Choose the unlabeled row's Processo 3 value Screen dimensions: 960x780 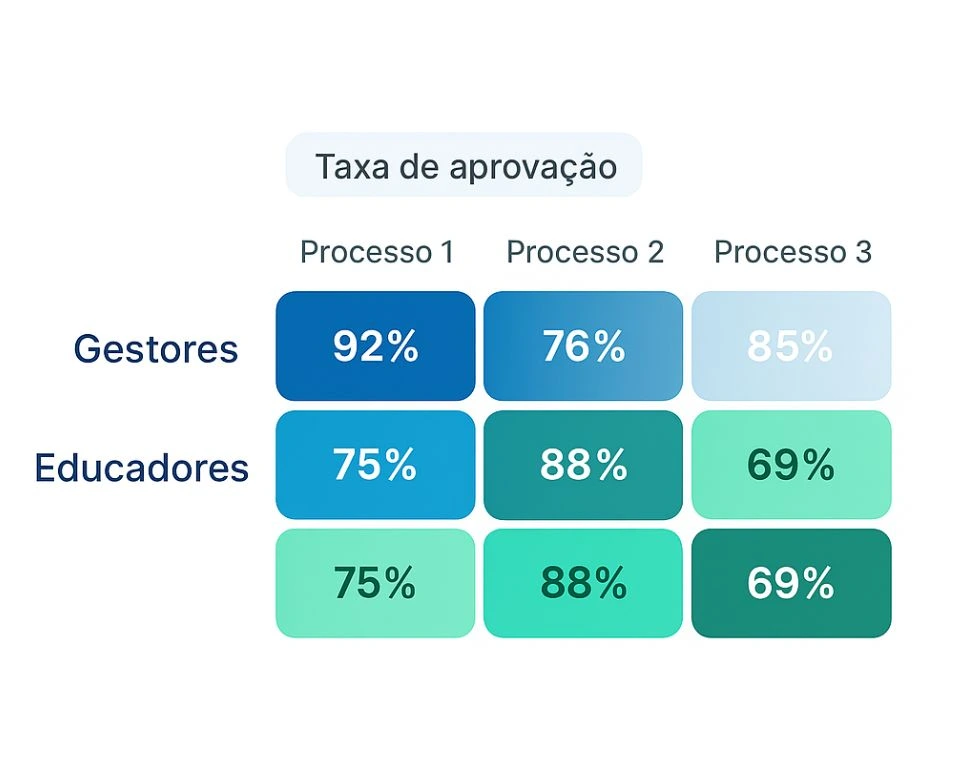[791, 583]
